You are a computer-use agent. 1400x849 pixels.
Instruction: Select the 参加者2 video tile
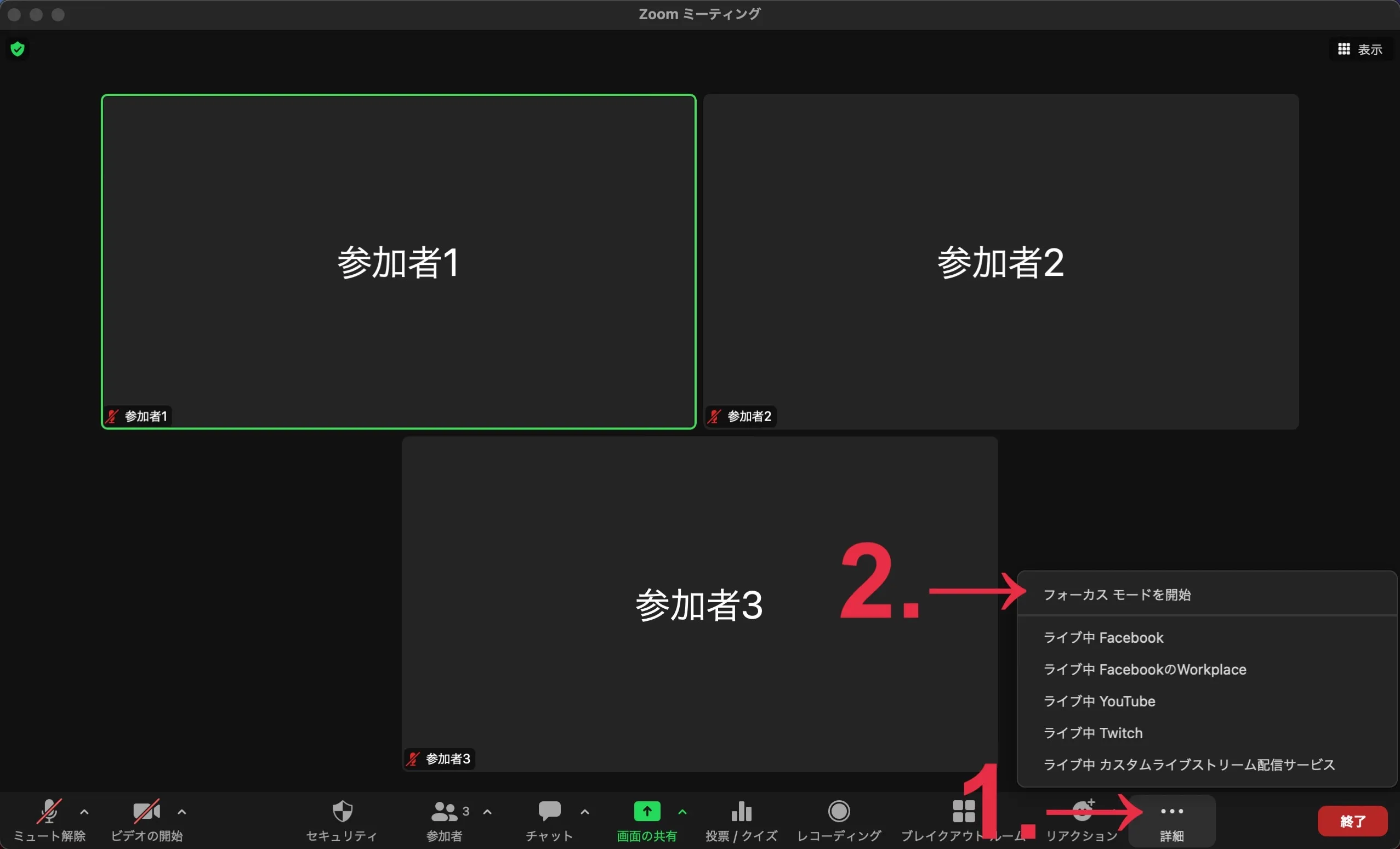pyautogui.click(x=1000, y=262)
